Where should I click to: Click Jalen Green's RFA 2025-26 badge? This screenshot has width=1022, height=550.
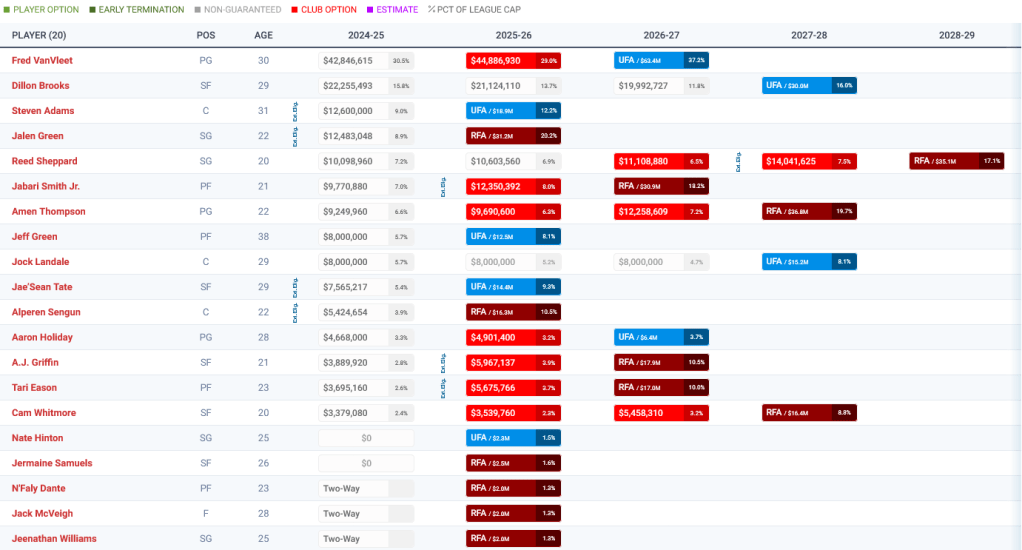[513, 136]
